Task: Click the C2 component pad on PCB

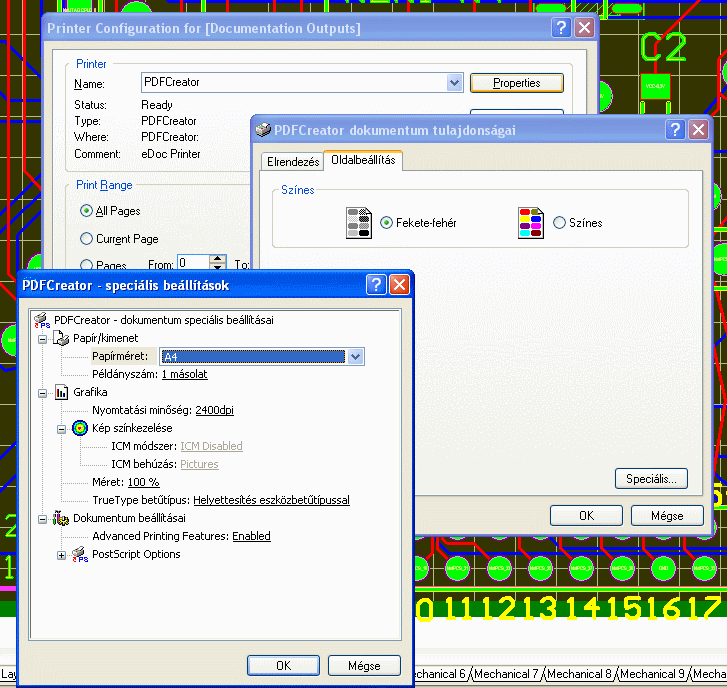Action: (655, 86)
